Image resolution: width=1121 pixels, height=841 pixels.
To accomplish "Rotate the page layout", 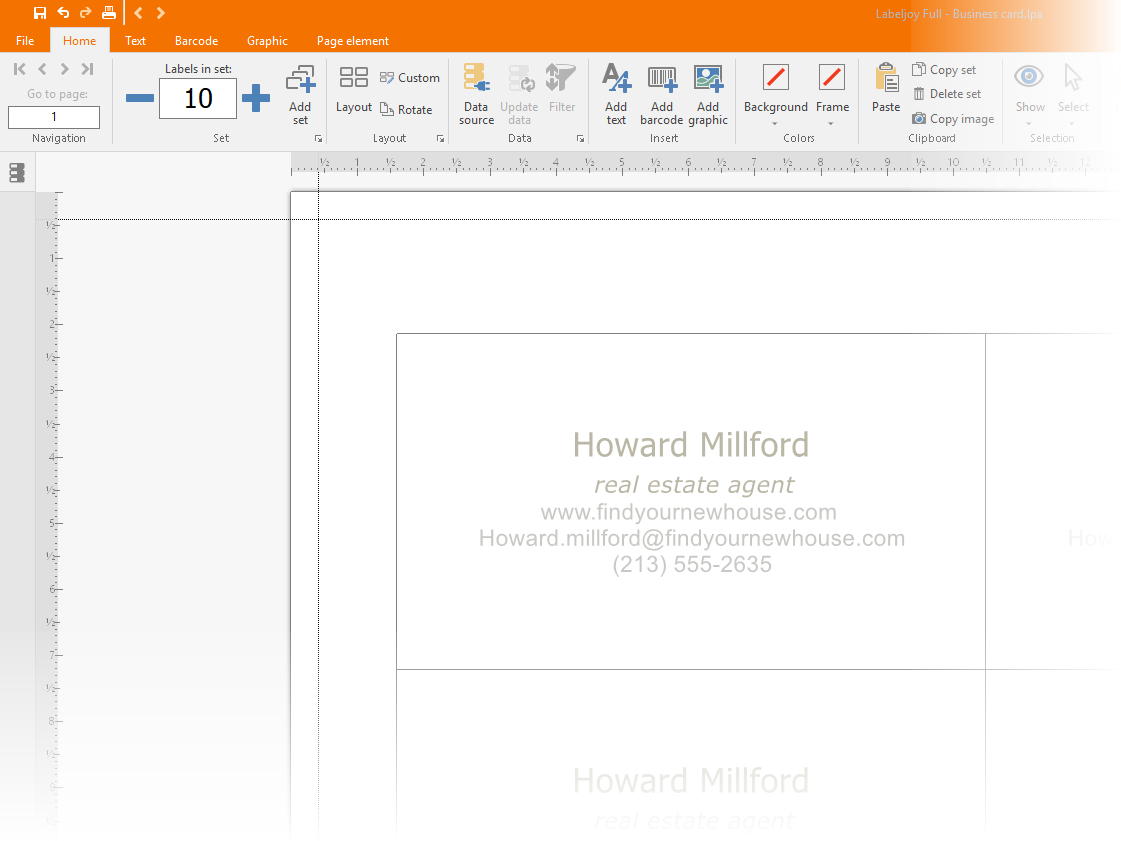I will pyautogui.click(x=406, y=109).
